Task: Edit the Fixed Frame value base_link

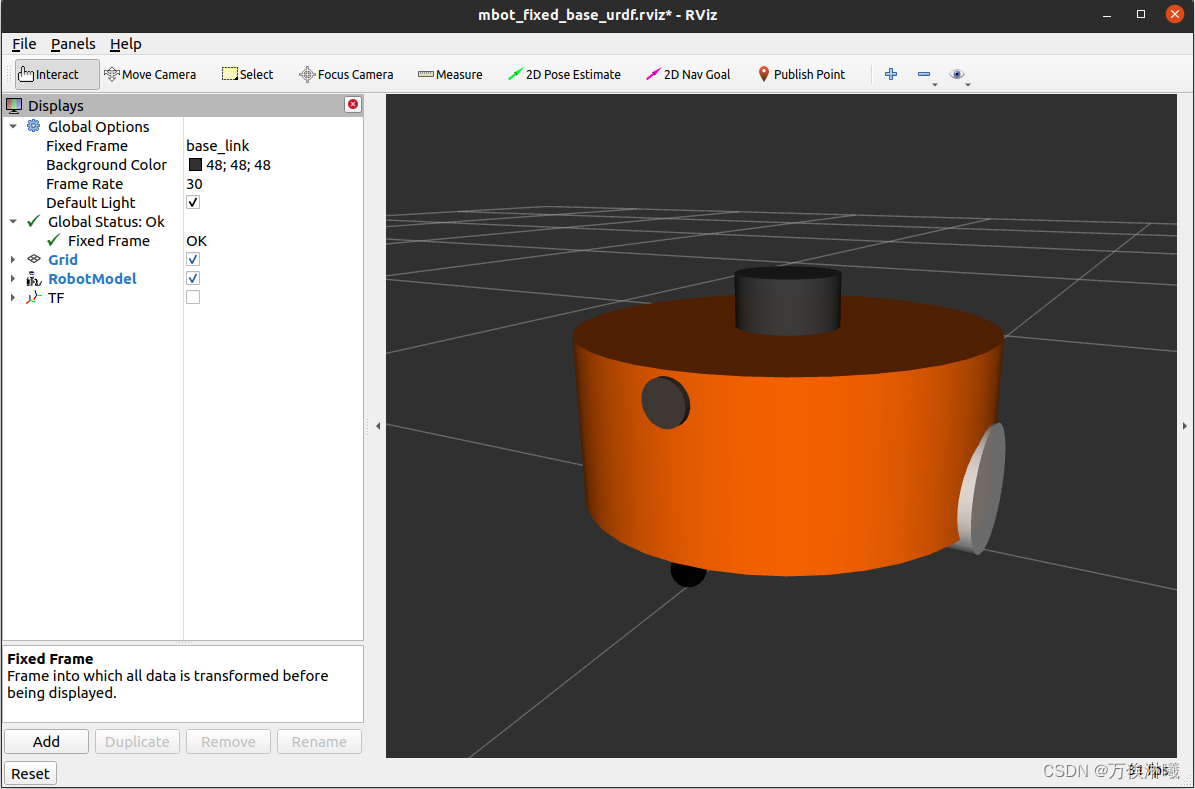Action: pos(218,146)
